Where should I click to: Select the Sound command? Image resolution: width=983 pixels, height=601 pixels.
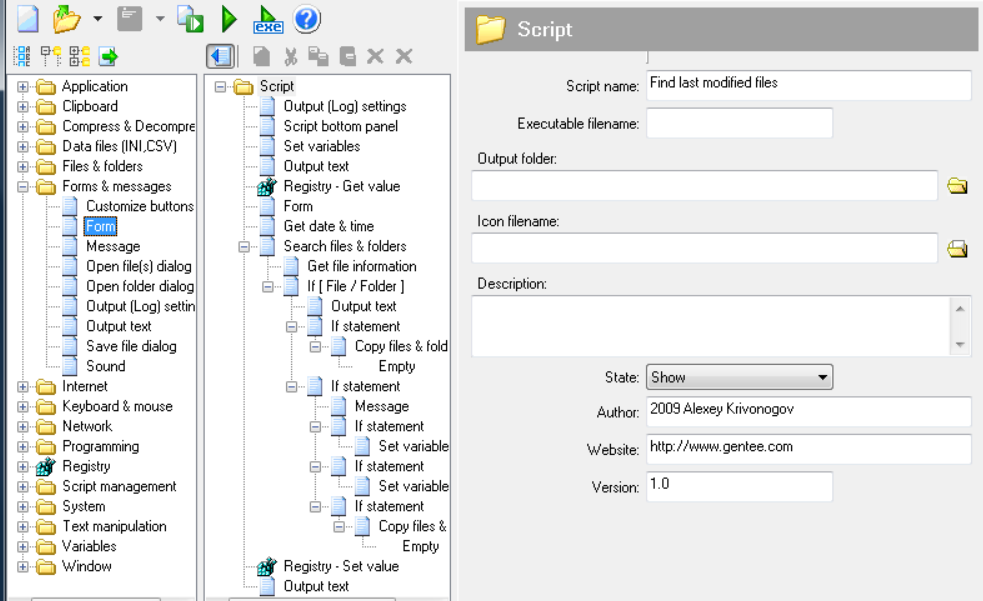[105, 366]
